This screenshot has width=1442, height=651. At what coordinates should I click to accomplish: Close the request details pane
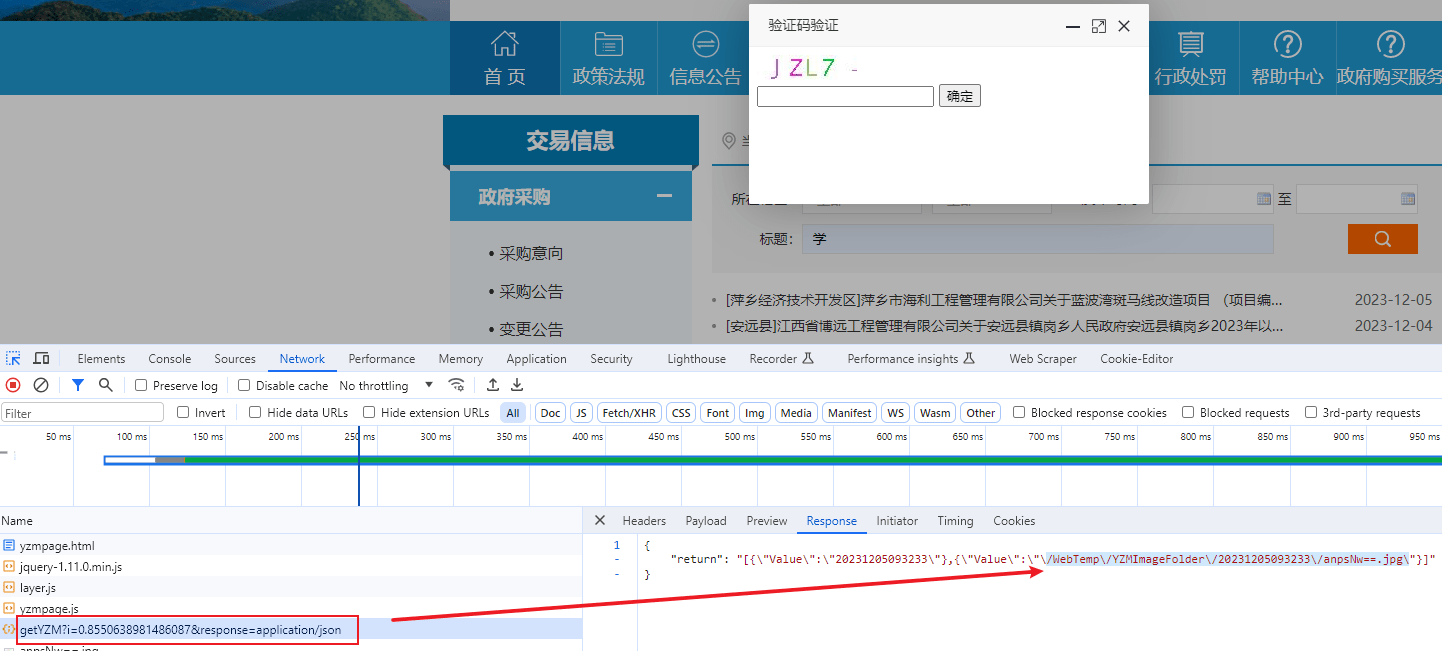click(600, 520)
